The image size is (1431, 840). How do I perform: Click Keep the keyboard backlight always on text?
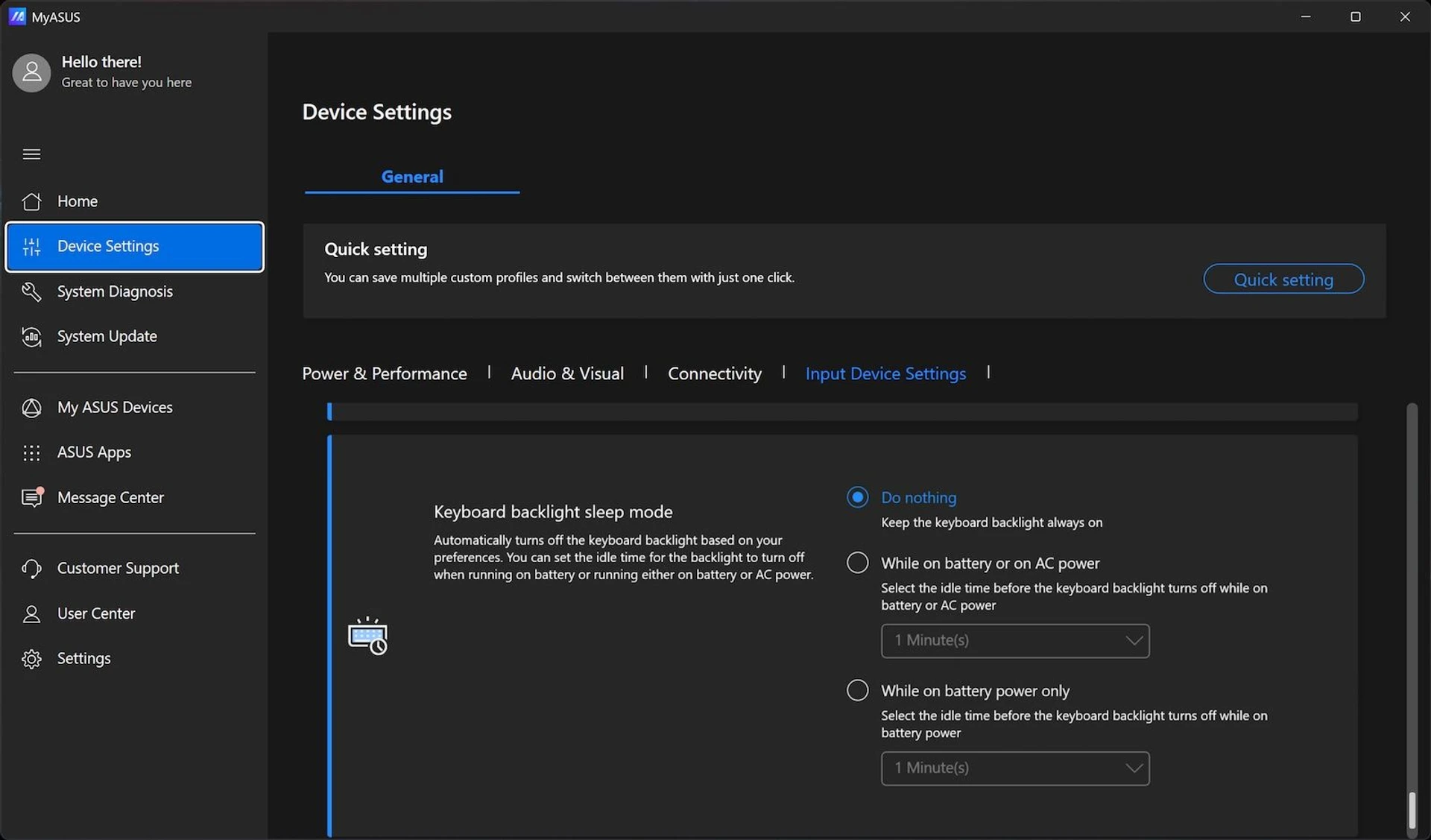click(x=991, y=522)
